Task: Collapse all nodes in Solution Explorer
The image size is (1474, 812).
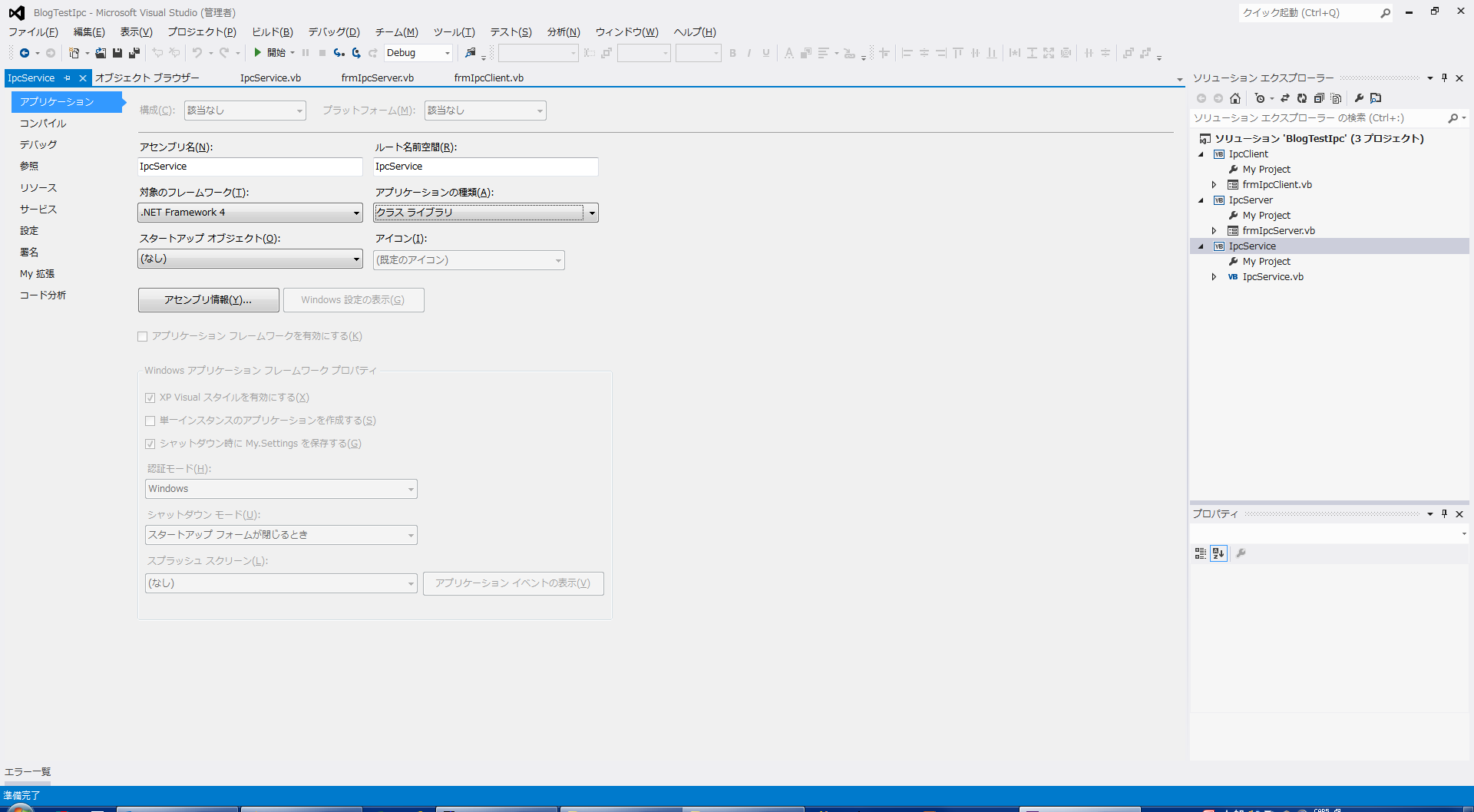Action: click(1319, 98)
